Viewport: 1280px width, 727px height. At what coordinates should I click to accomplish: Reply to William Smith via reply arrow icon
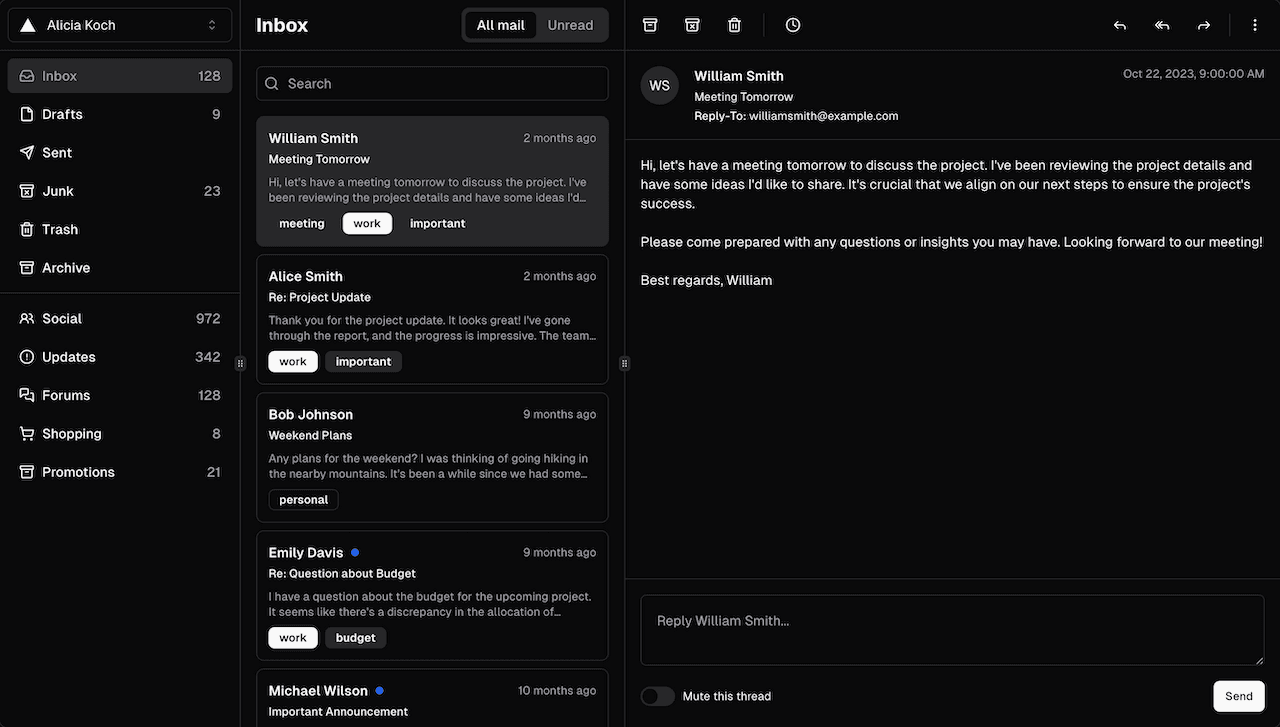(x=1119, y=24)
